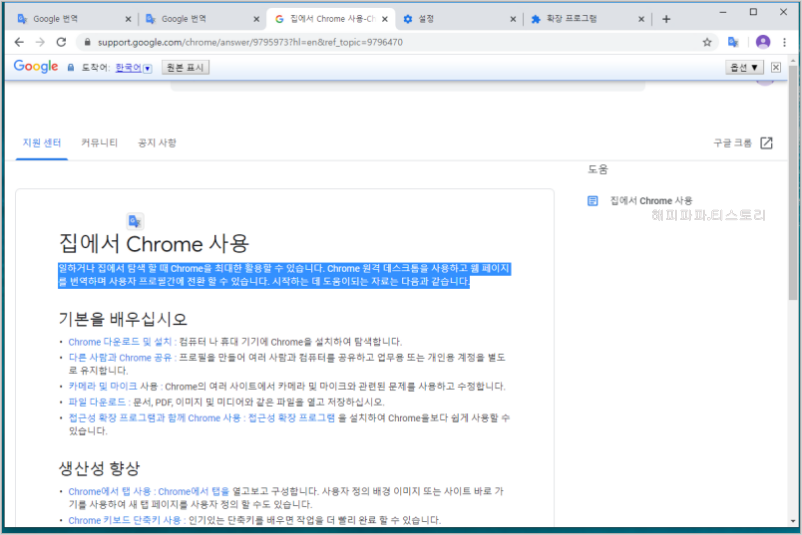Open the profile avatar in Chrome toolbar
The image size is (802, 535).
(x=763, y=42)
